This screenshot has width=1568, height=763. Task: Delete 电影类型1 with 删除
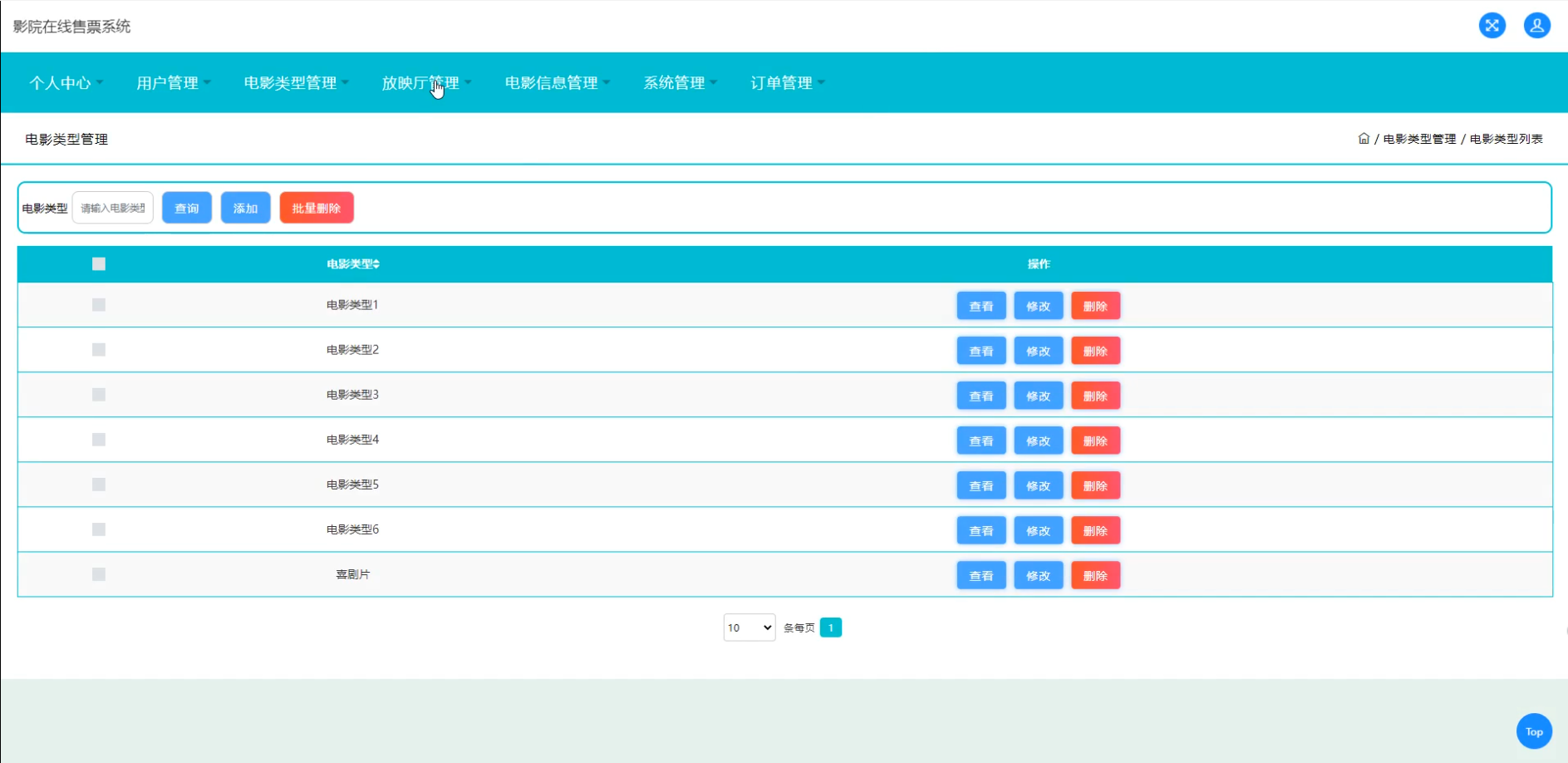click(1096, 306)
